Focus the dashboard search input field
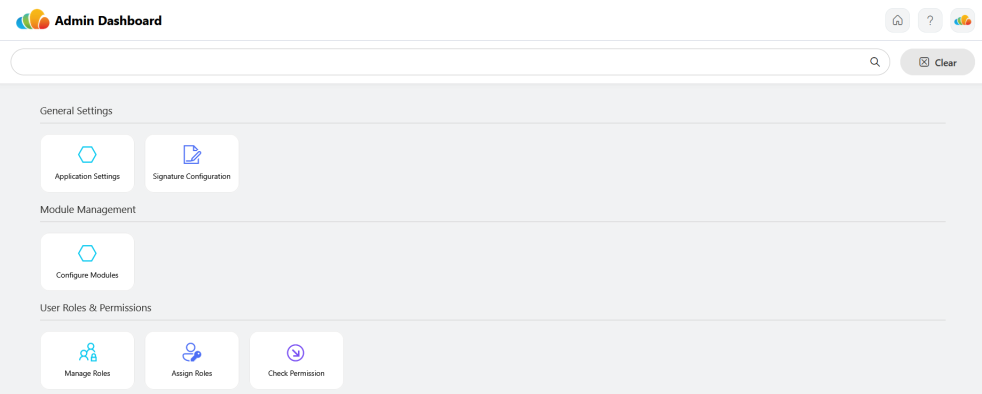 coord(450,62)
